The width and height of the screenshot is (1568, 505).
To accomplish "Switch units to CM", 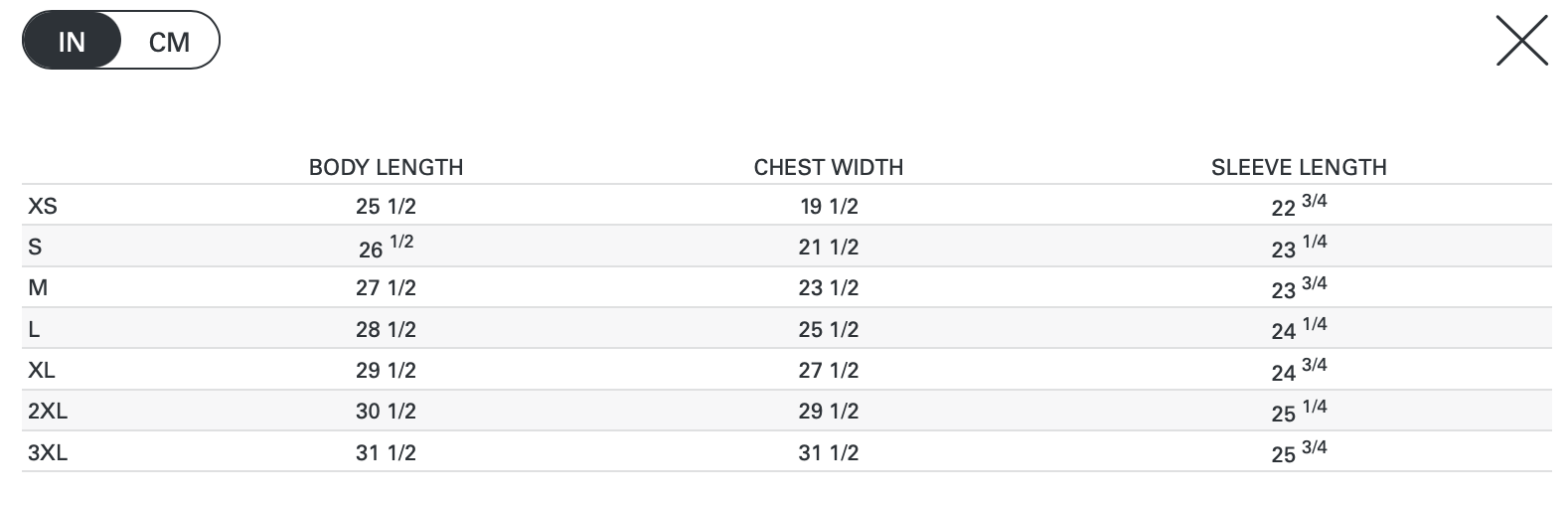I will coord(169,42).
